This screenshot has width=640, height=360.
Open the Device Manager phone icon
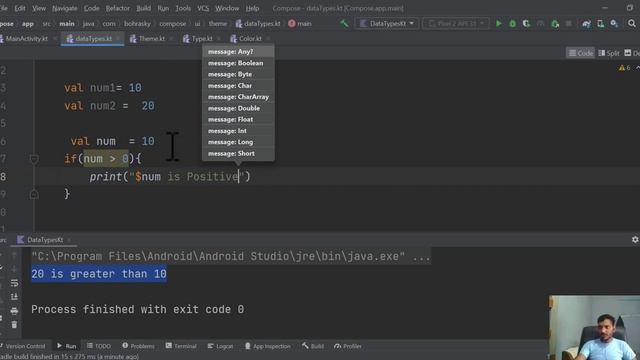600,24
